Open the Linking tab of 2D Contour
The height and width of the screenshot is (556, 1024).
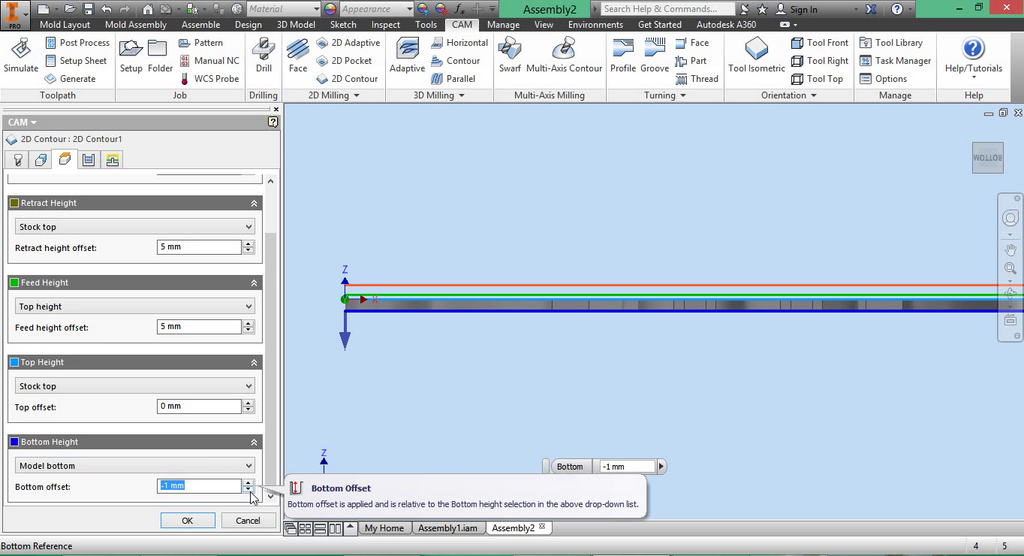point(112,160)
